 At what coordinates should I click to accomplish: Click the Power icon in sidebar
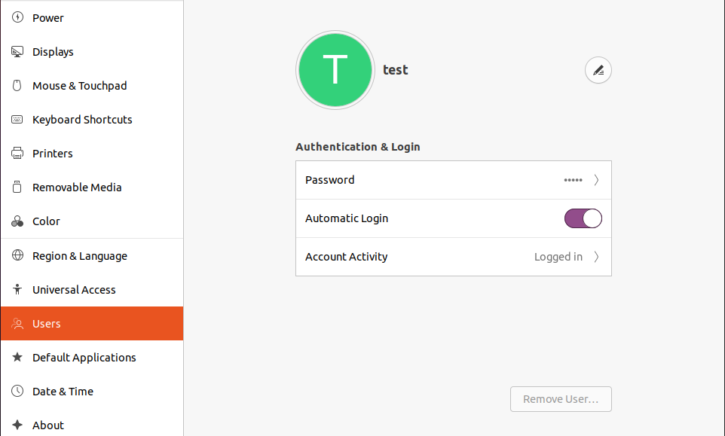point(17,18)
